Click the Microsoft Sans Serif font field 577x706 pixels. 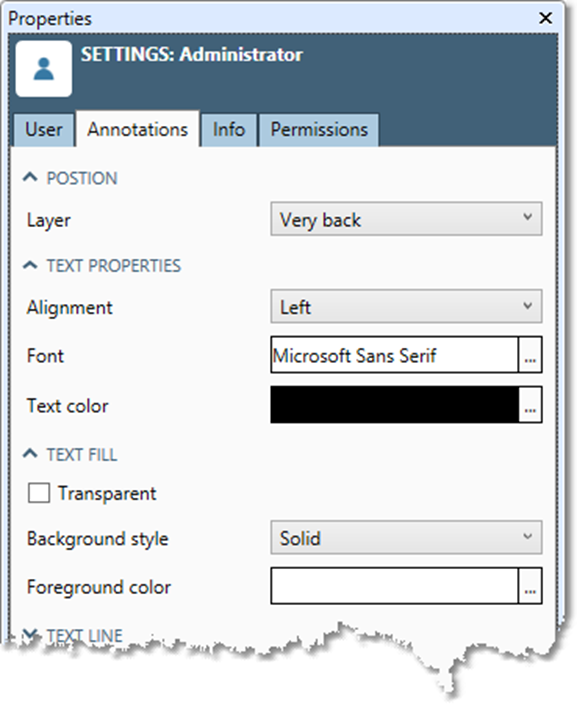[395, 355]
